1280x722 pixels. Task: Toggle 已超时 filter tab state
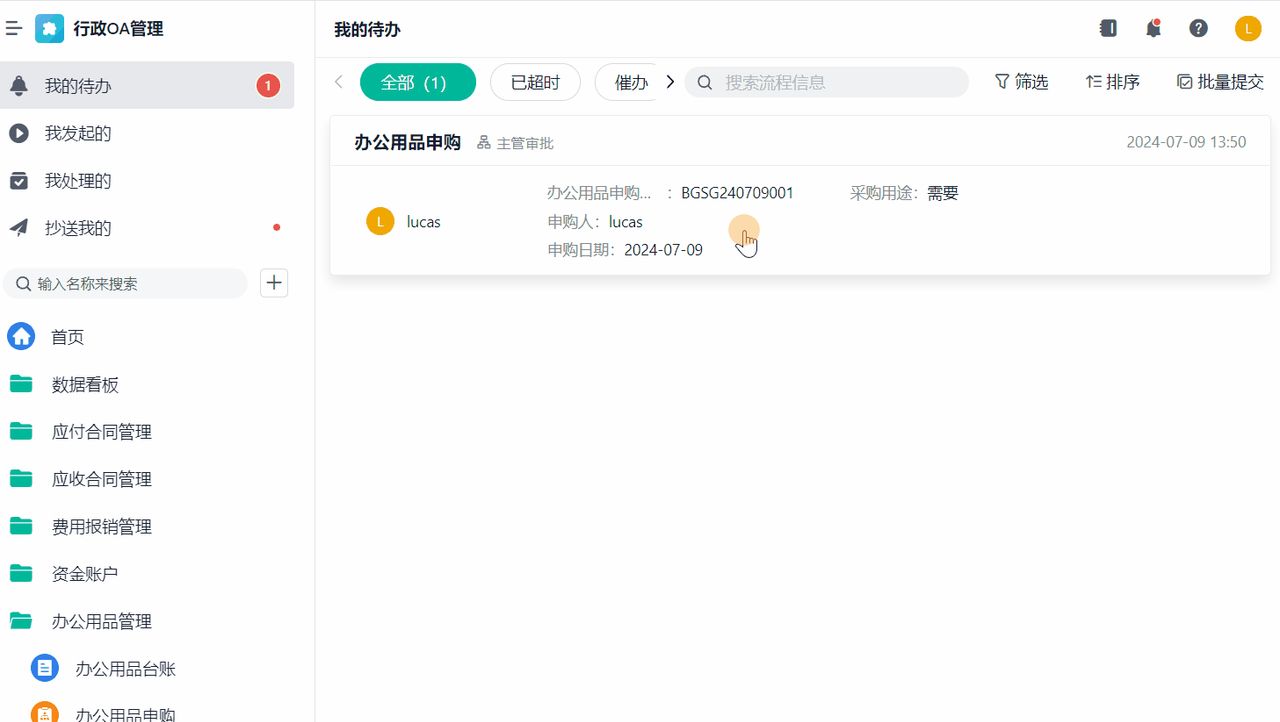point(535,82)
